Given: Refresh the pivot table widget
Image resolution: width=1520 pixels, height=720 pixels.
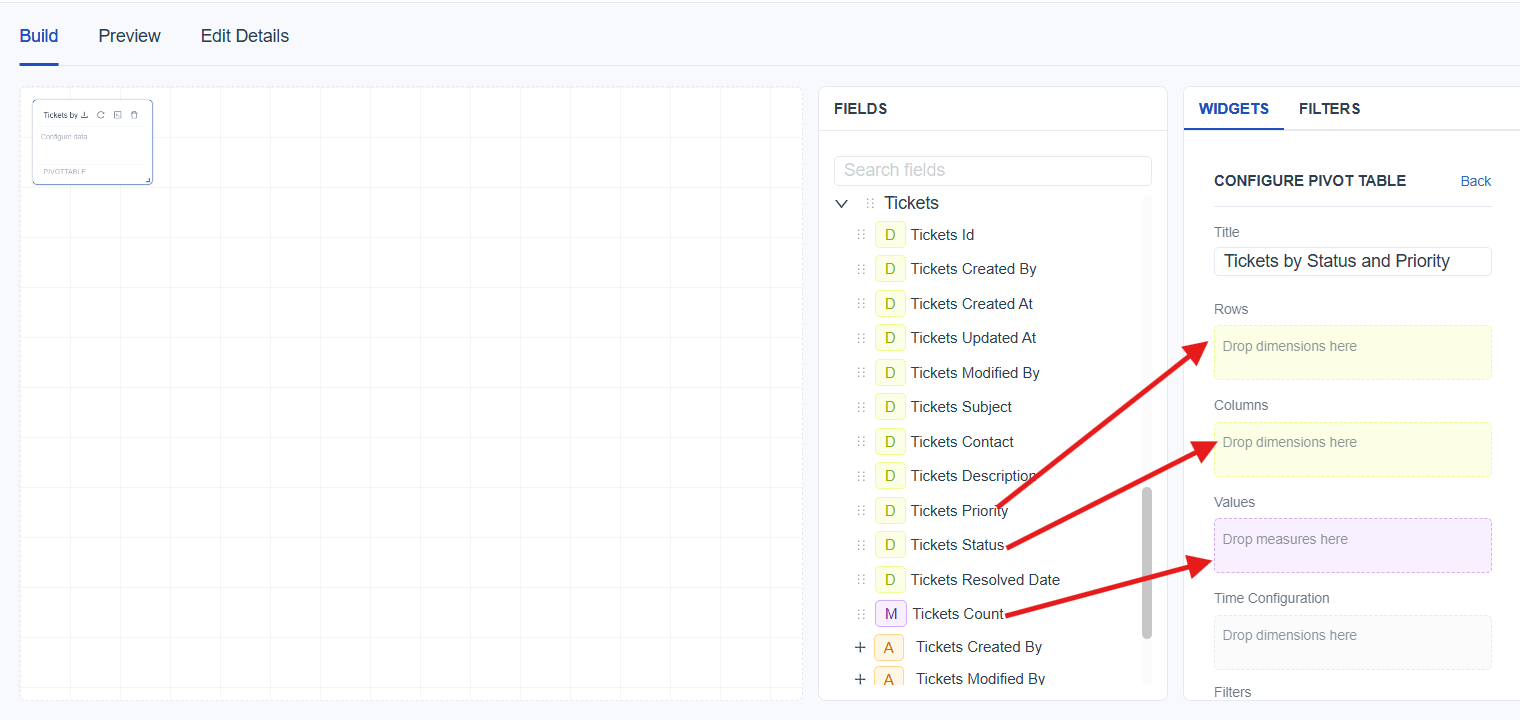Looking at the screenshot, I should click(101, 115).
